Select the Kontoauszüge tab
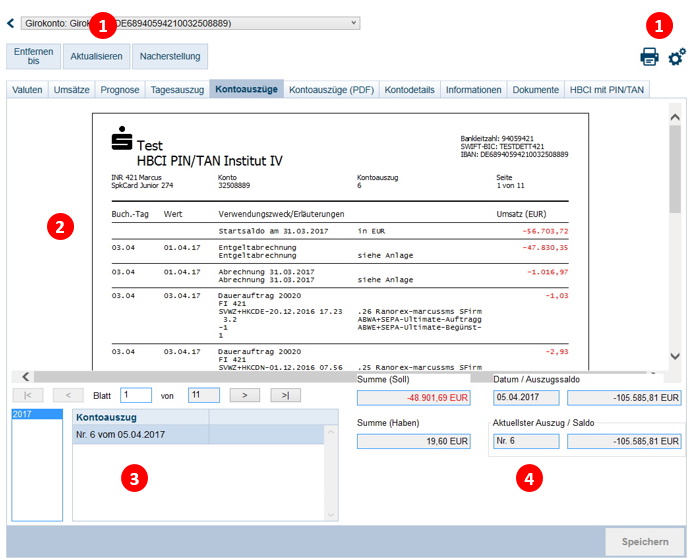This screenshot has width=689, height=560. coord(247,89)
